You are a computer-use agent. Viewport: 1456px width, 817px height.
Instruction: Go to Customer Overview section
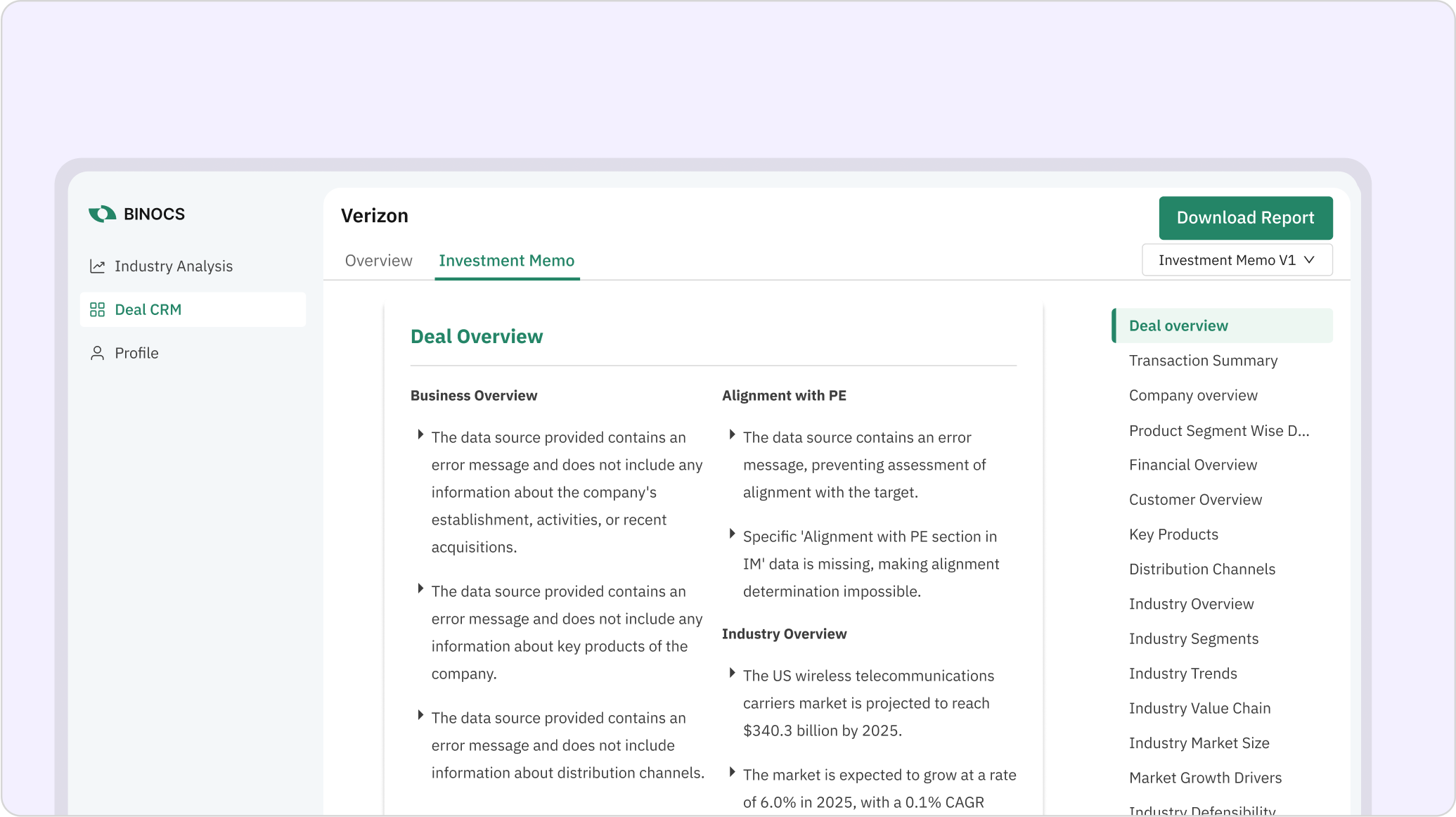(1195, 500)
